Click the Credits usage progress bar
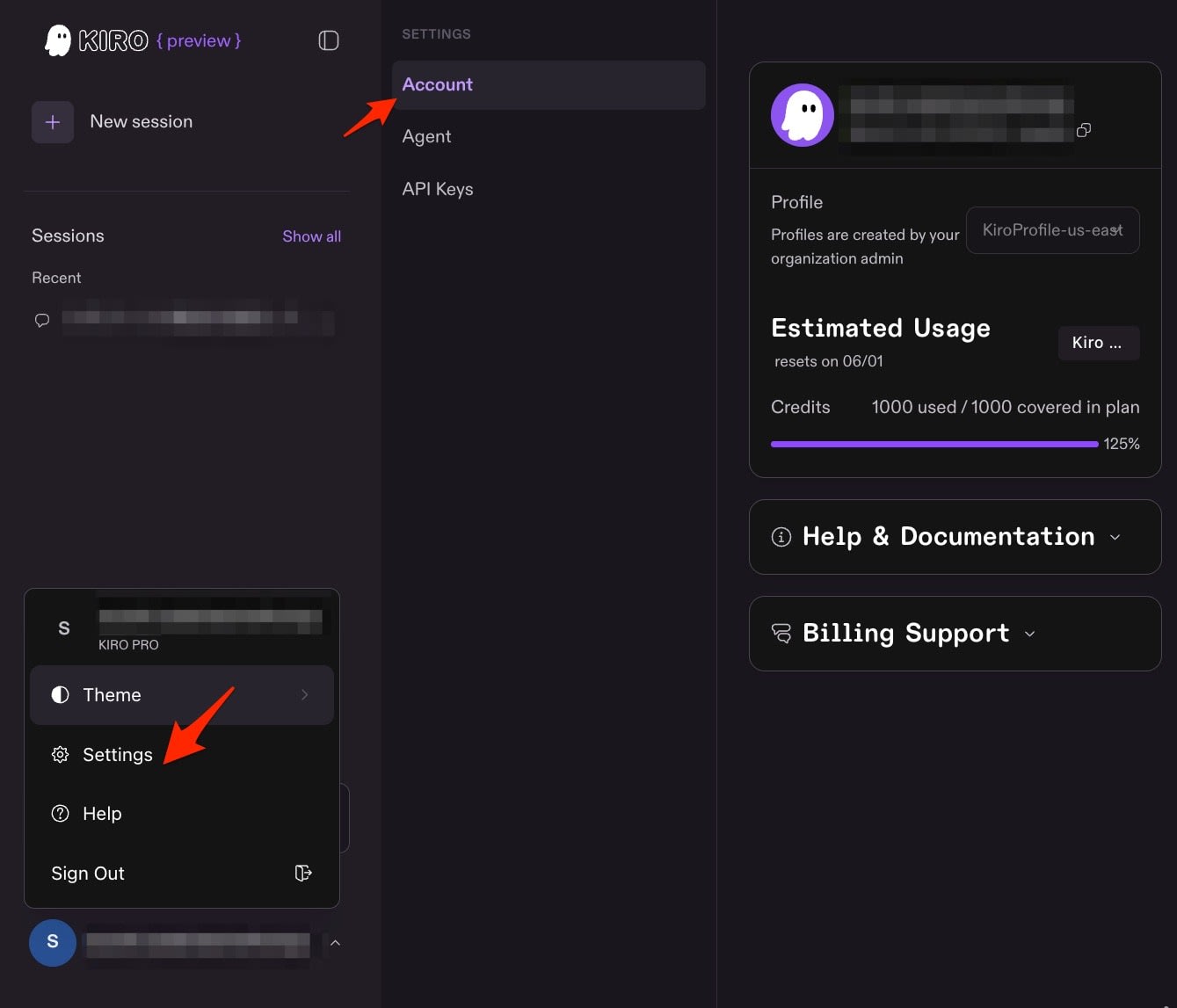Image resolution: width=1177 pixels, height=1008 pixels. [x=934, y=444]
